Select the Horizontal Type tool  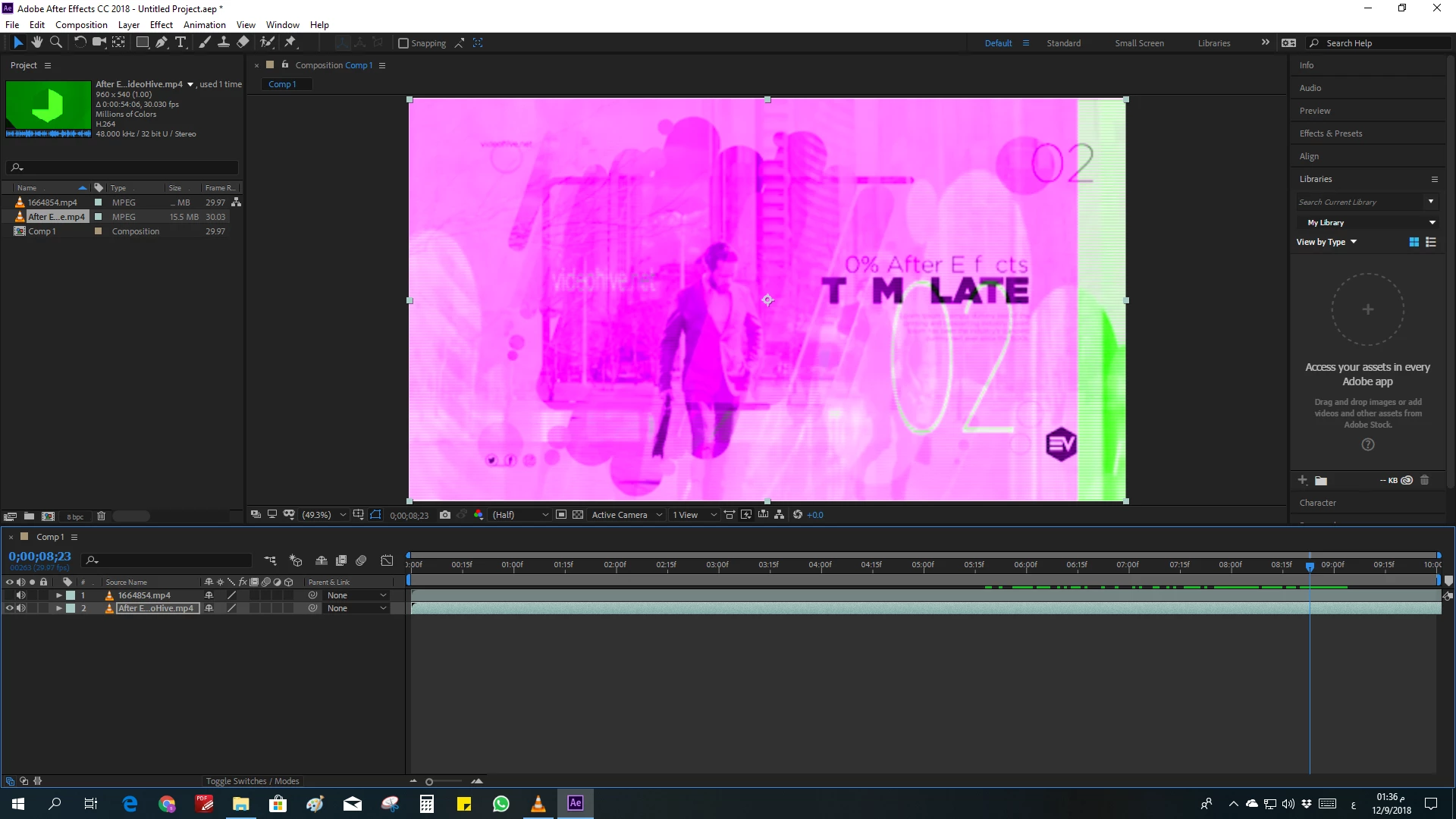pos(180,42)
